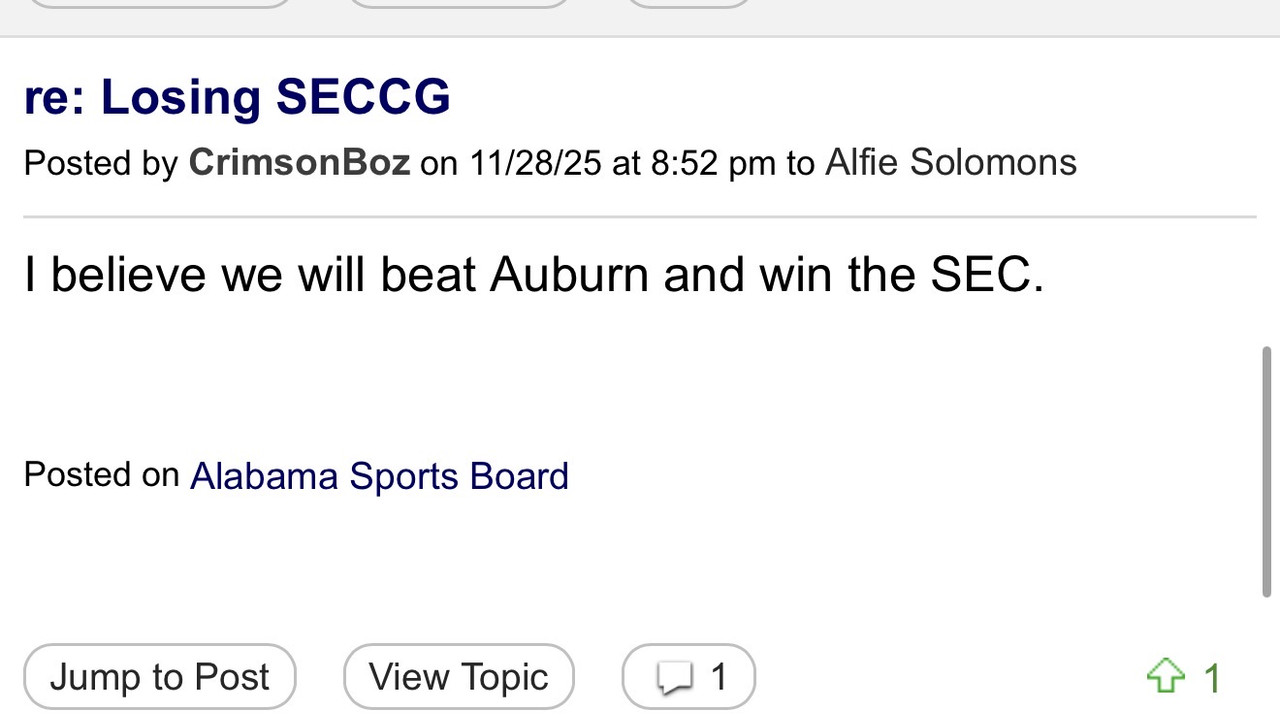Click the cut-off middle button at top edge
Viewport: 1280px width, 717px height.
pos(459,3)
